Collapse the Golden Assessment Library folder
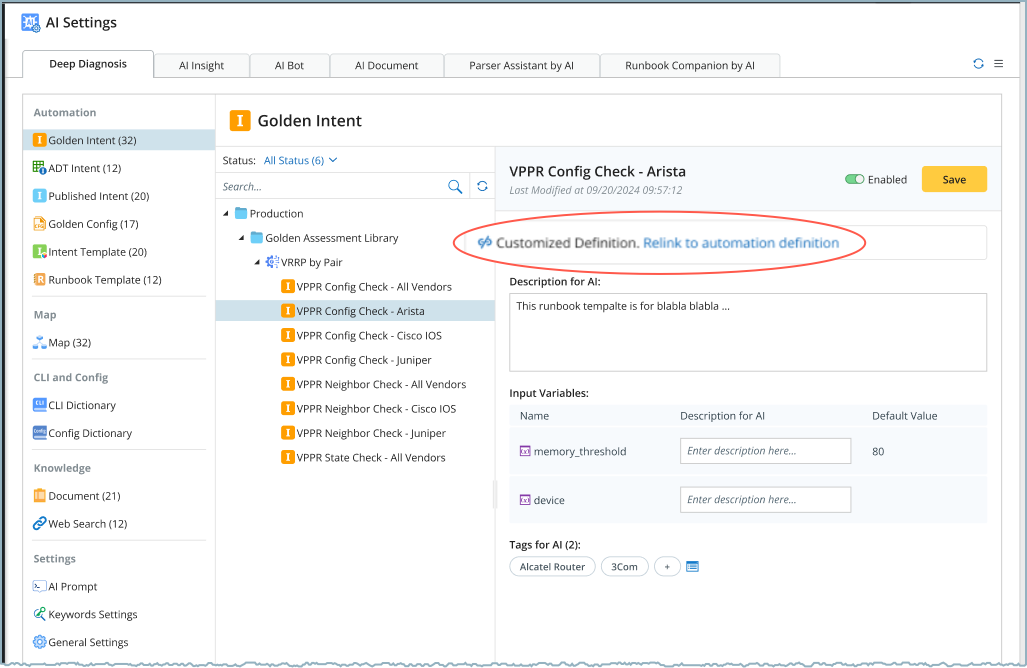Image resolution: width=1027 pixels, height=668 pixels. [x=242, y=238]
